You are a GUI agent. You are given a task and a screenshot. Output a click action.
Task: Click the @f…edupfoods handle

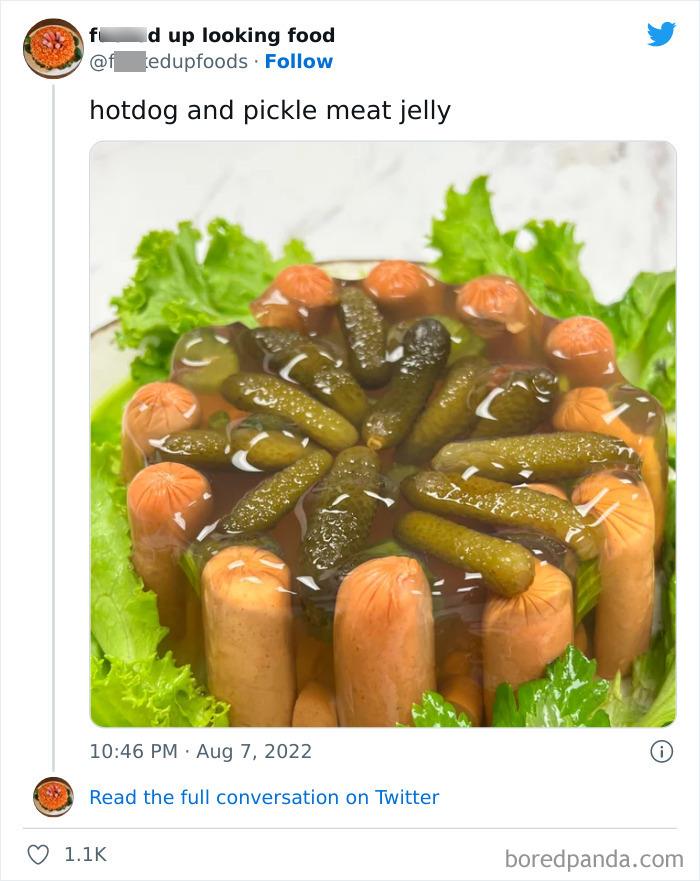click(168, 62)
